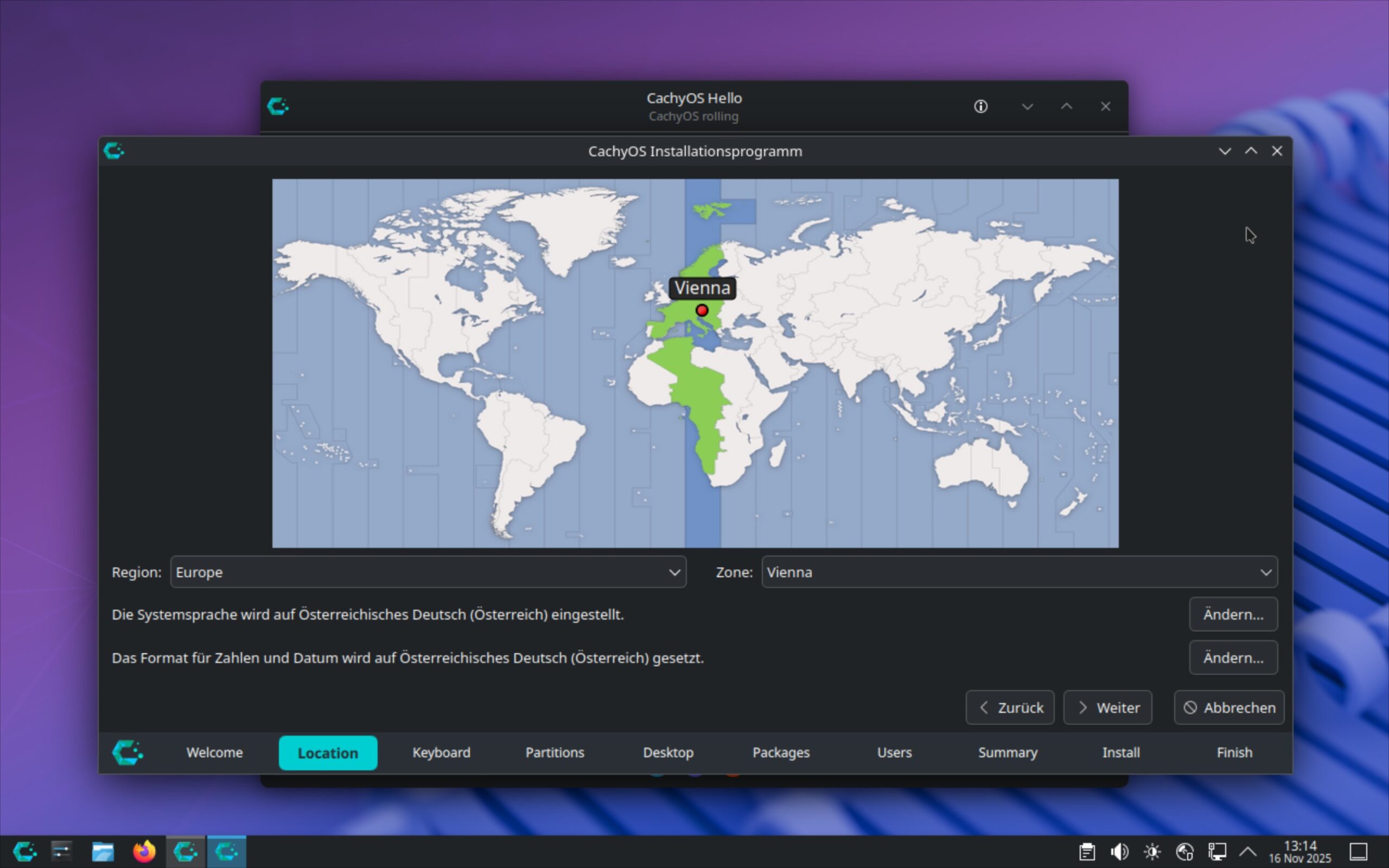
Task: Open the network tray icon
Action: pos(1217,851)
